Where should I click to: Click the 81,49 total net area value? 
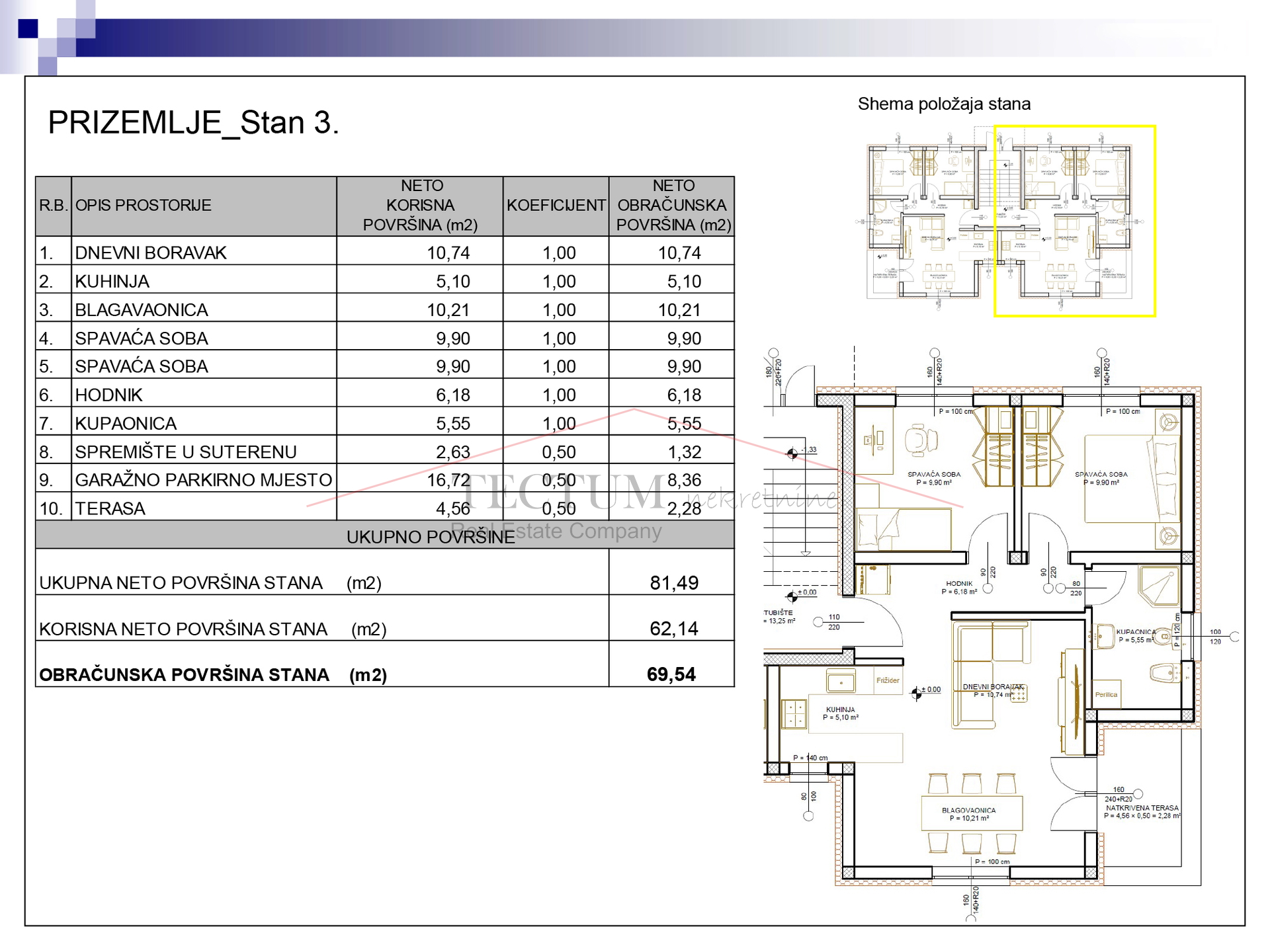[x=673, y=582]
